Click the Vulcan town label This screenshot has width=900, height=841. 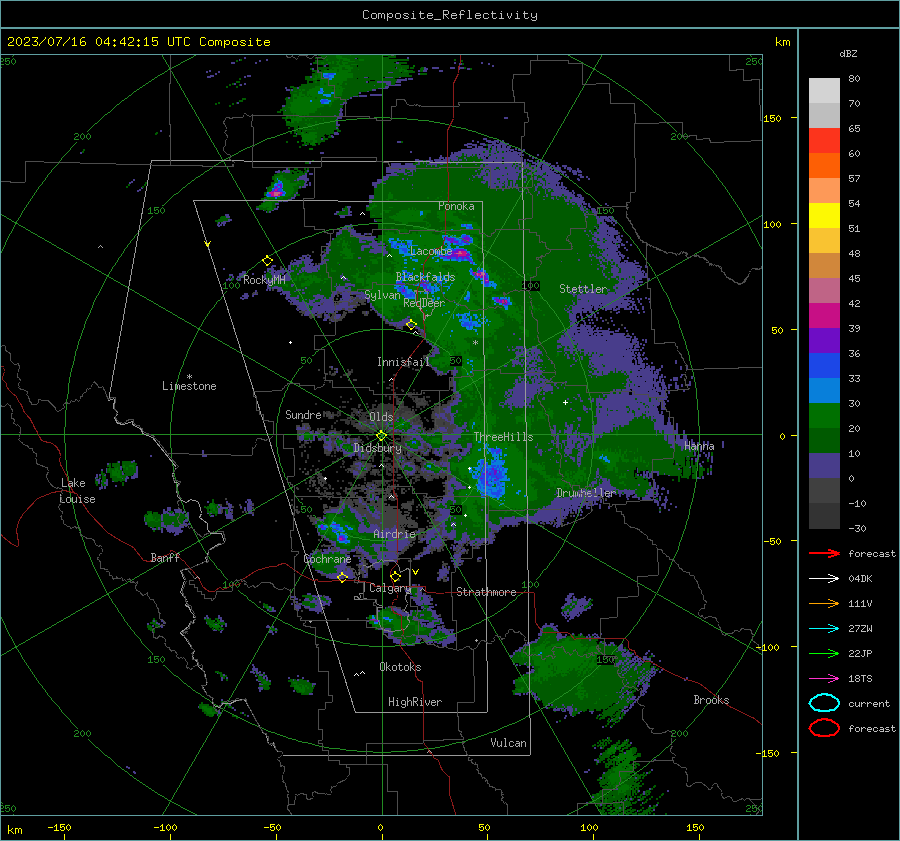coord(508,743)
